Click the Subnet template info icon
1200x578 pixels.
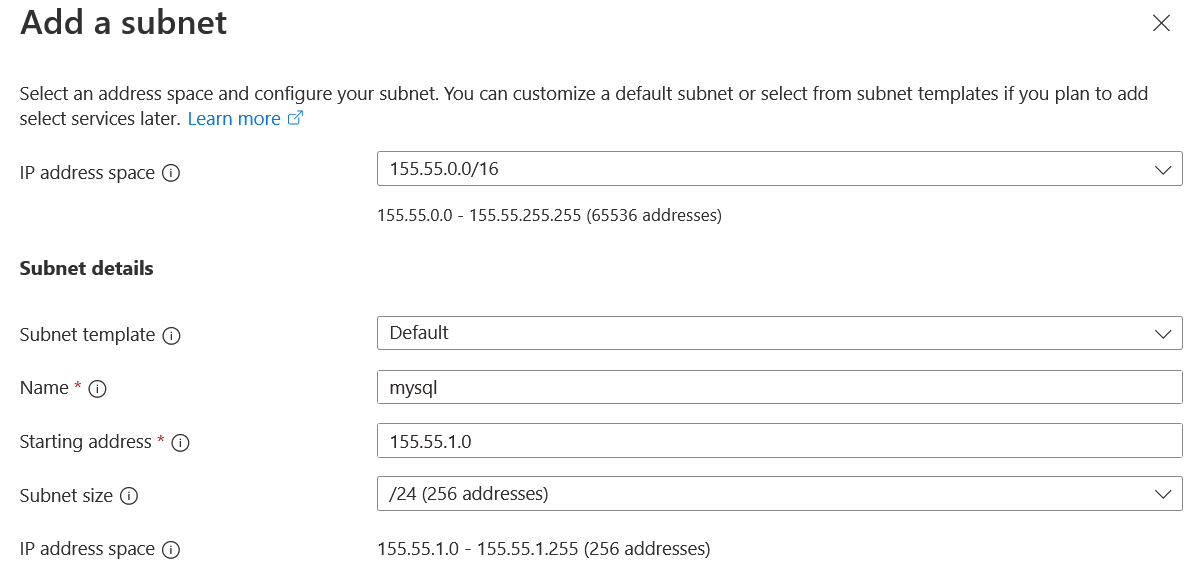pyautogui.click(x=171, y=336)
